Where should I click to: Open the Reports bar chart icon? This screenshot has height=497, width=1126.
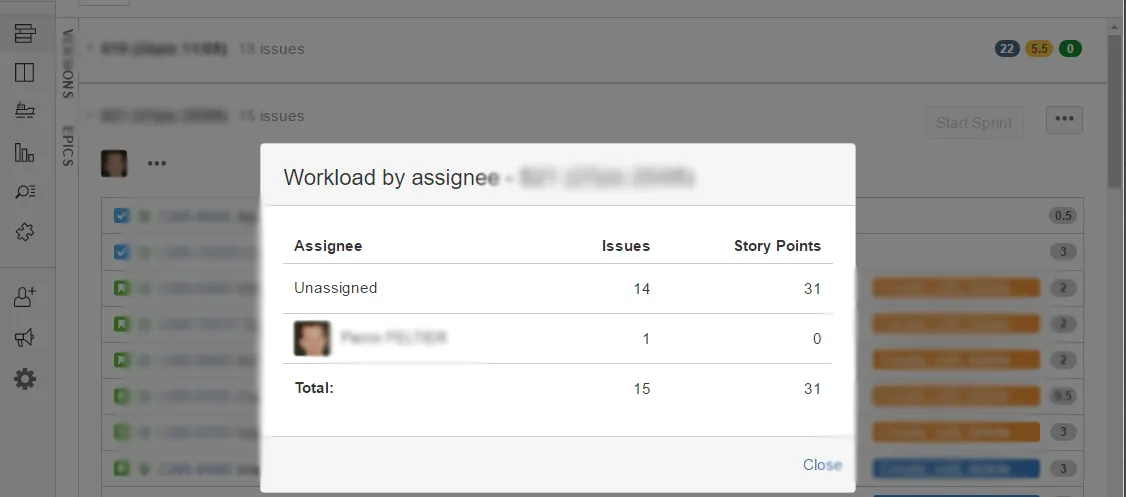[24, 152]
